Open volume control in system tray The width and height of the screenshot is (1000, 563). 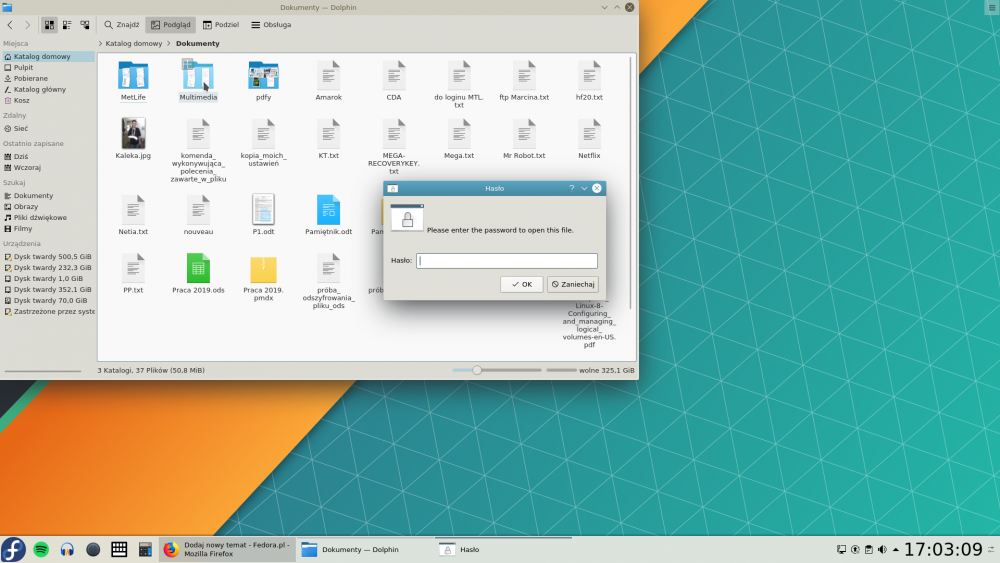(x=882, y=550)
